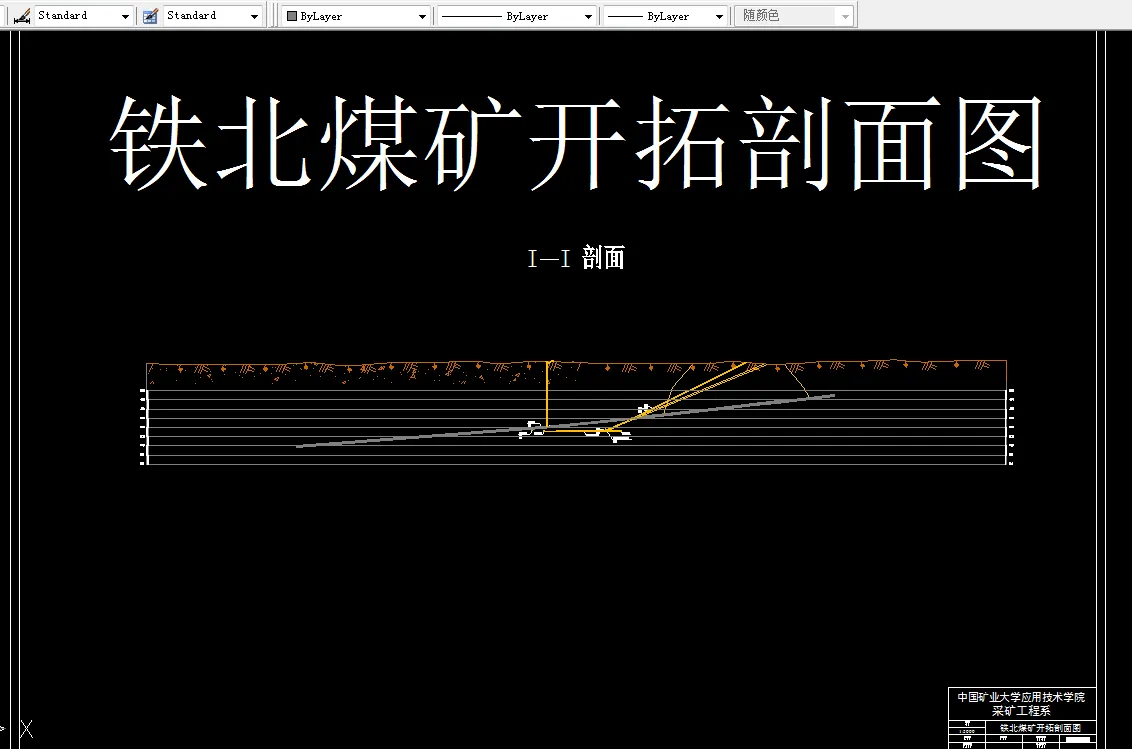Click the Table Style brush icon
The image size is (1132, 749).
pyautogui.click(x=149, y=15)
